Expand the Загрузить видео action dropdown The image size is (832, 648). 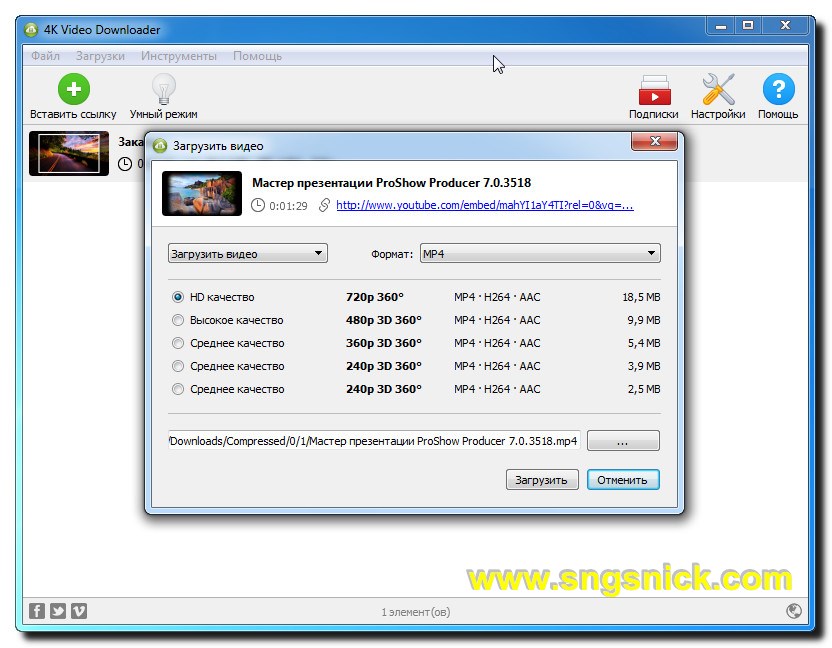[x=248, y=254]
